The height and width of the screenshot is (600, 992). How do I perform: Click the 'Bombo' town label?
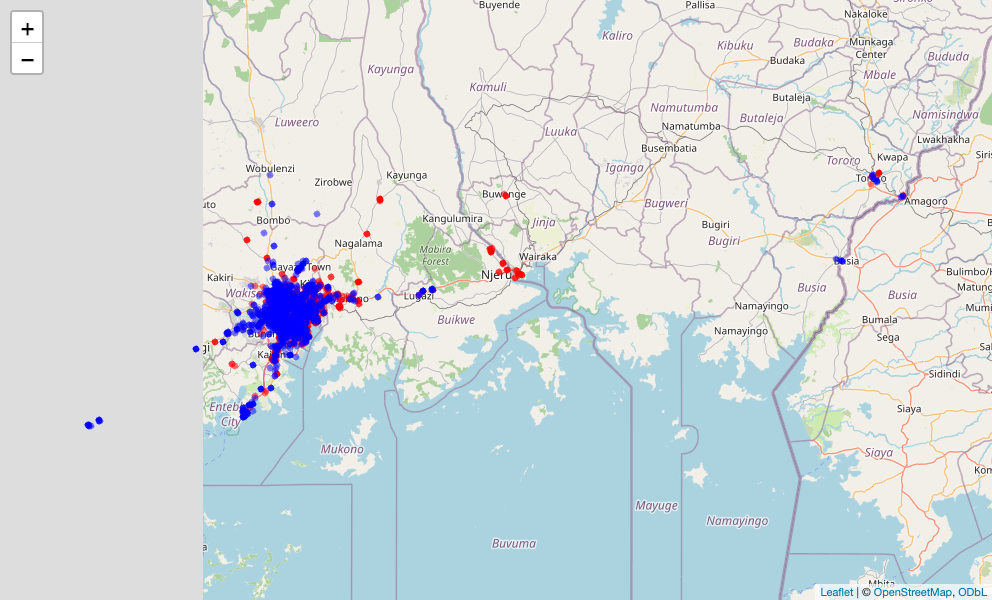click(273, 220)
